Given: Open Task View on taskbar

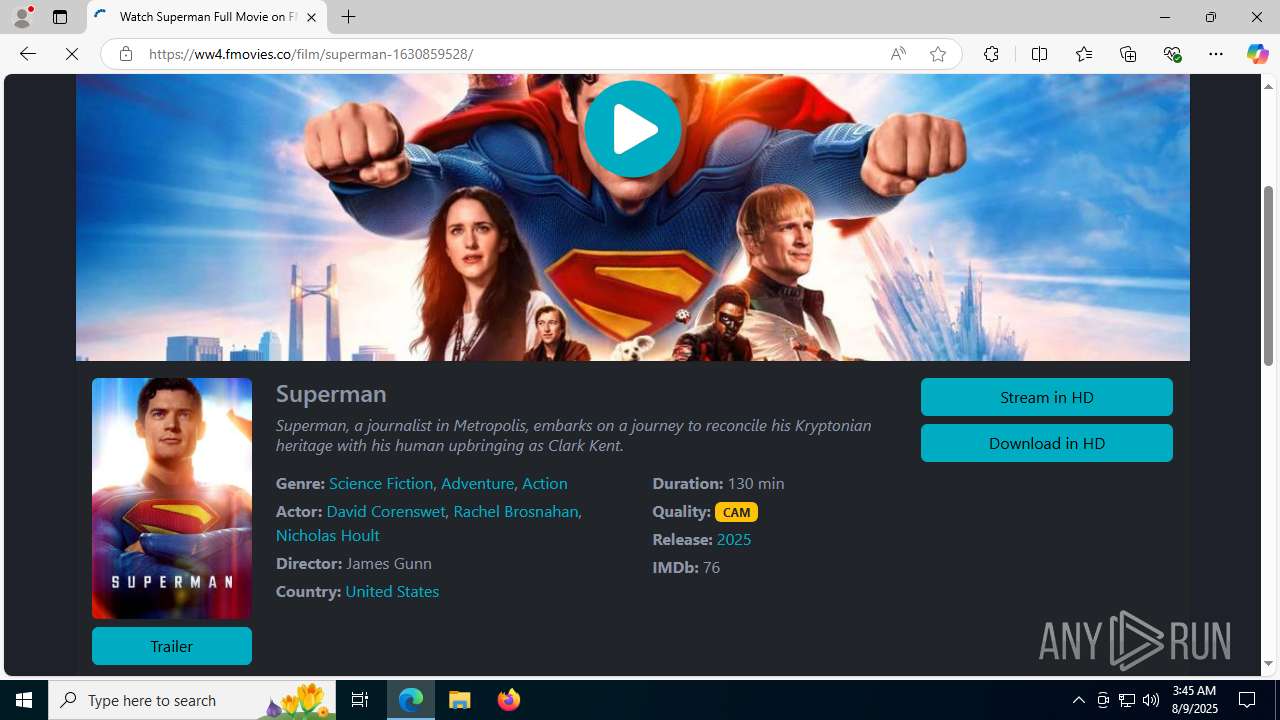Looking at the screenshot, I should (360, 700).
